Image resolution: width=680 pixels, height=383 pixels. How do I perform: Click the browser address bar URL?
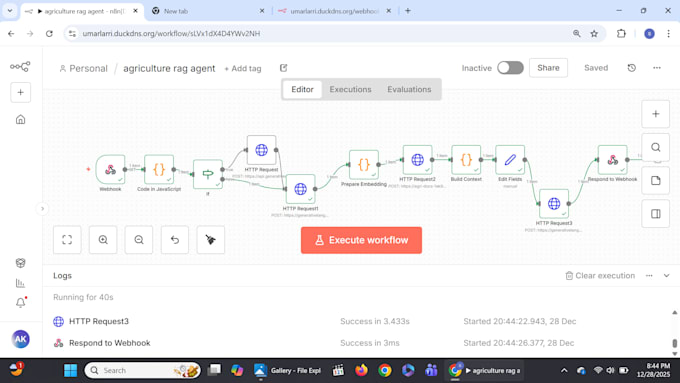171,33
